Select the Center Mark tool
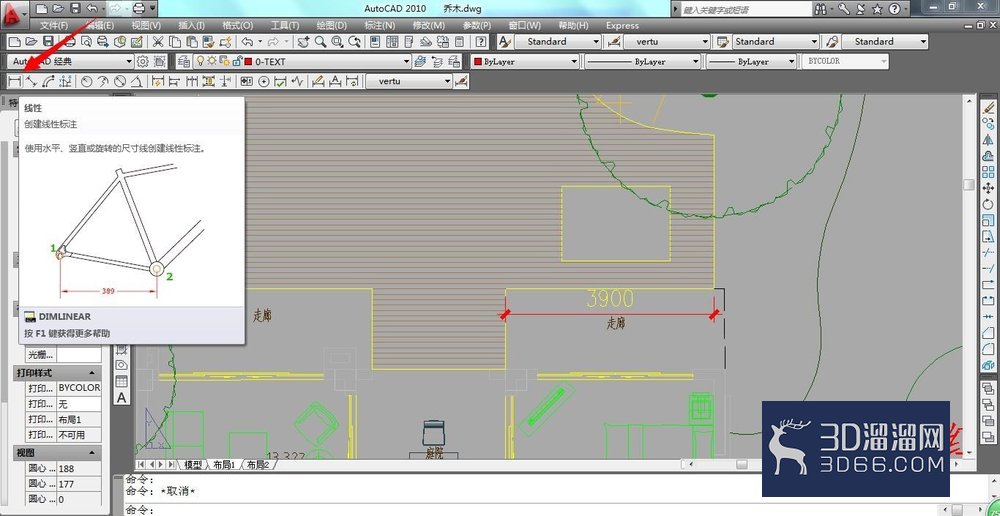Viewport: 1000px width, 516px height. click(x=263, y=82)
